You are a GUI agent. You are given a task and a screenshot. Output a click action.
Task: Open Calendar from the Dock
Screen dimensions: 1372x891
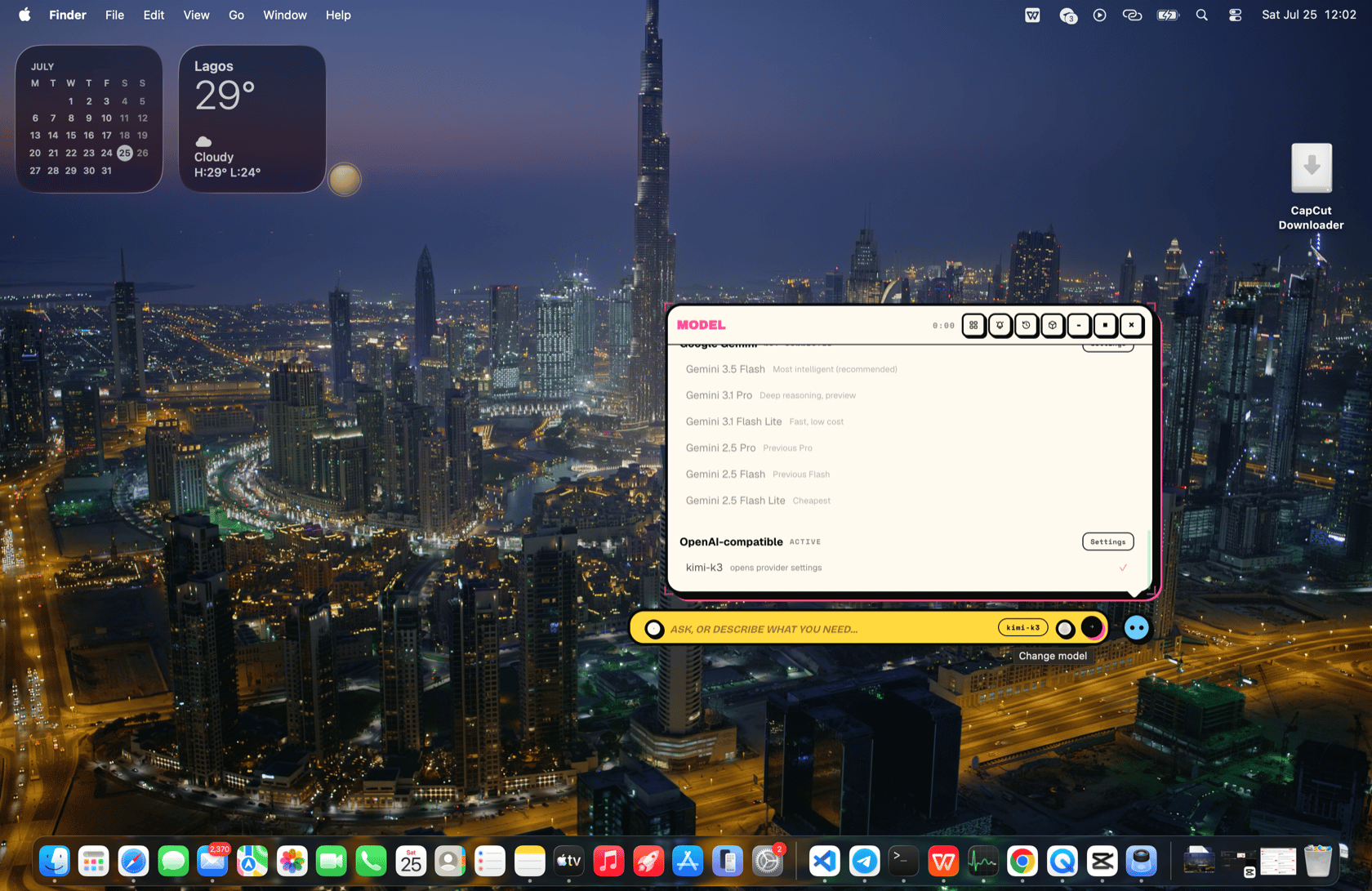click(411, 861)
